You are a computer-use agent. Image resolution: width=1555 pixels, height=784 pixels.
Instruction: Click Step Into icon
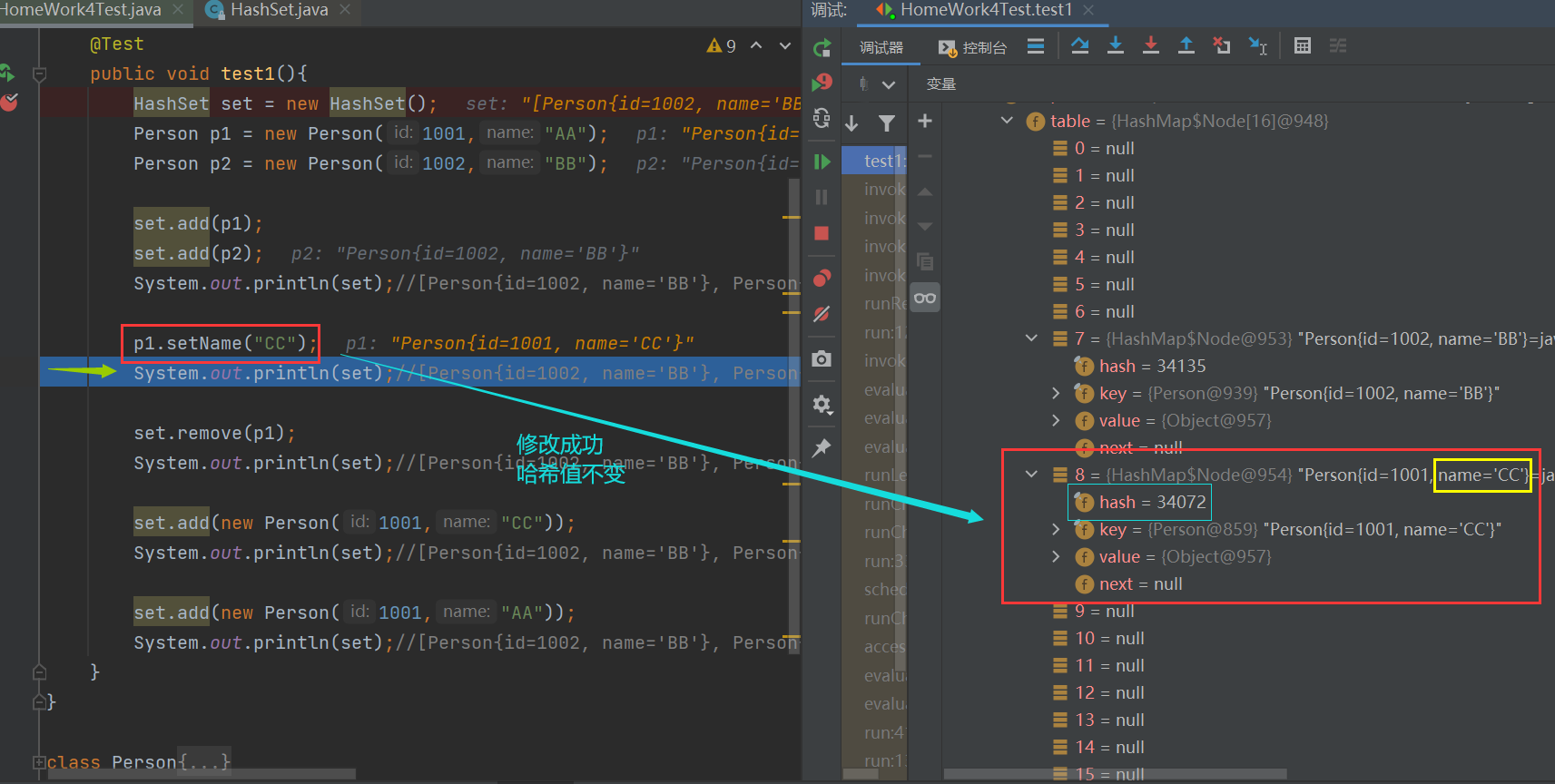(1116, 45)
